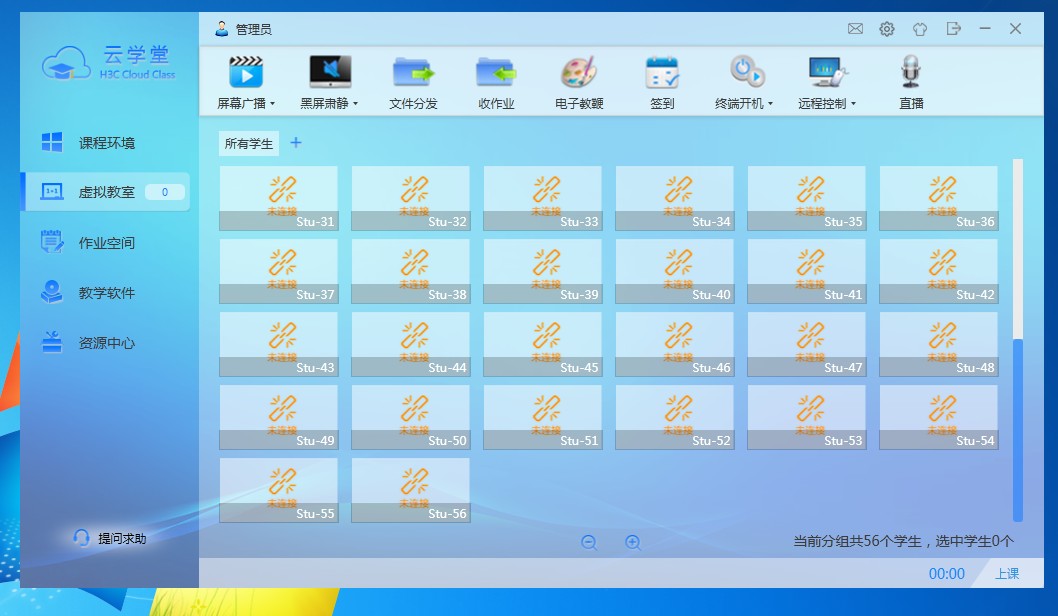Click the 管理员 account name

click(253, 29)
